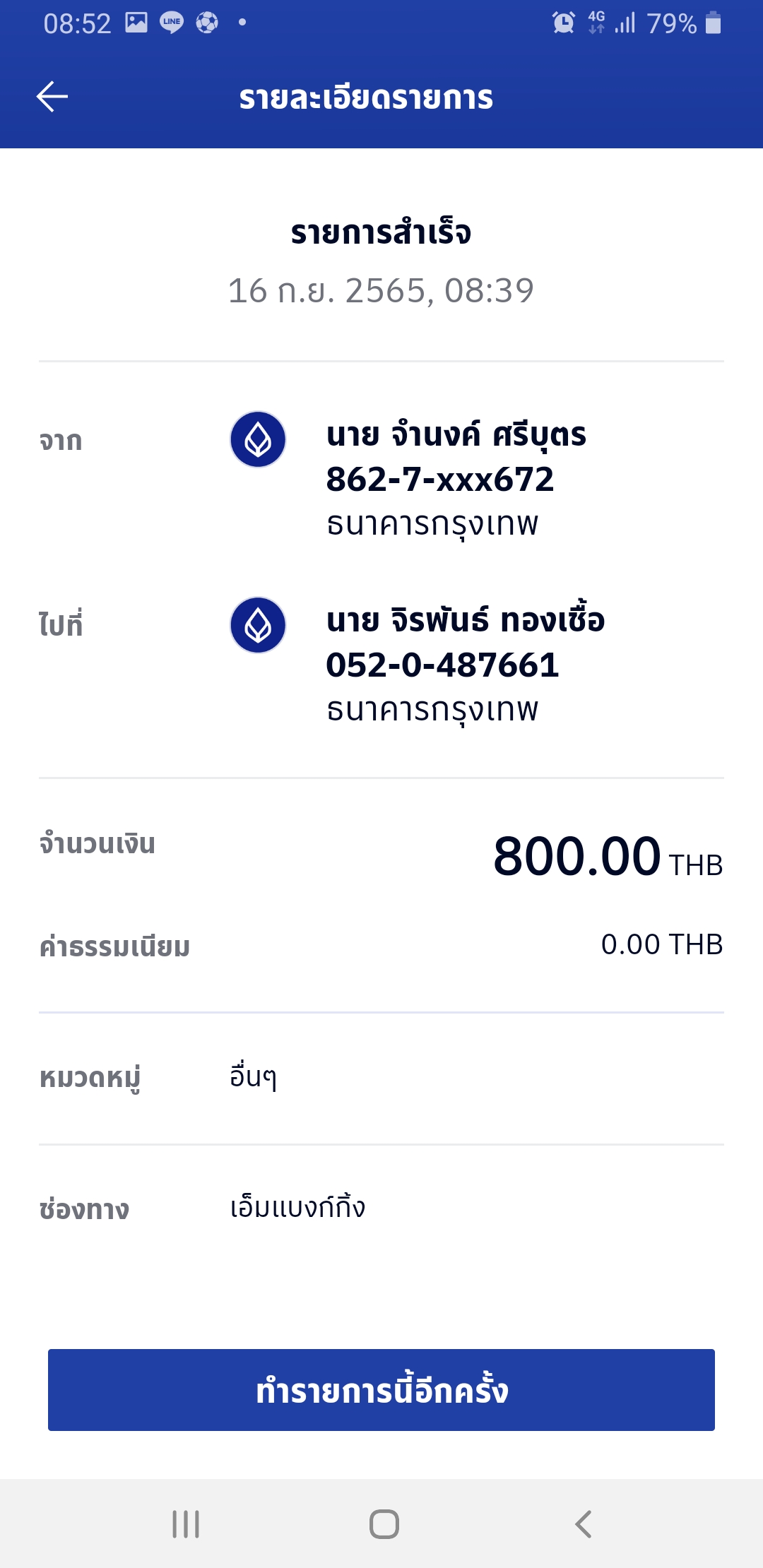Open the LINE notification icon
The width and height of the screenshot is (763, 1568).
point(172,23)
